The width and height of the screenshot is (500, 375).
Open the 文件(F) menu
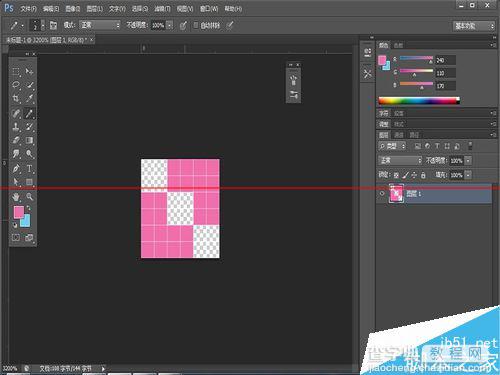tap(28, 9)
